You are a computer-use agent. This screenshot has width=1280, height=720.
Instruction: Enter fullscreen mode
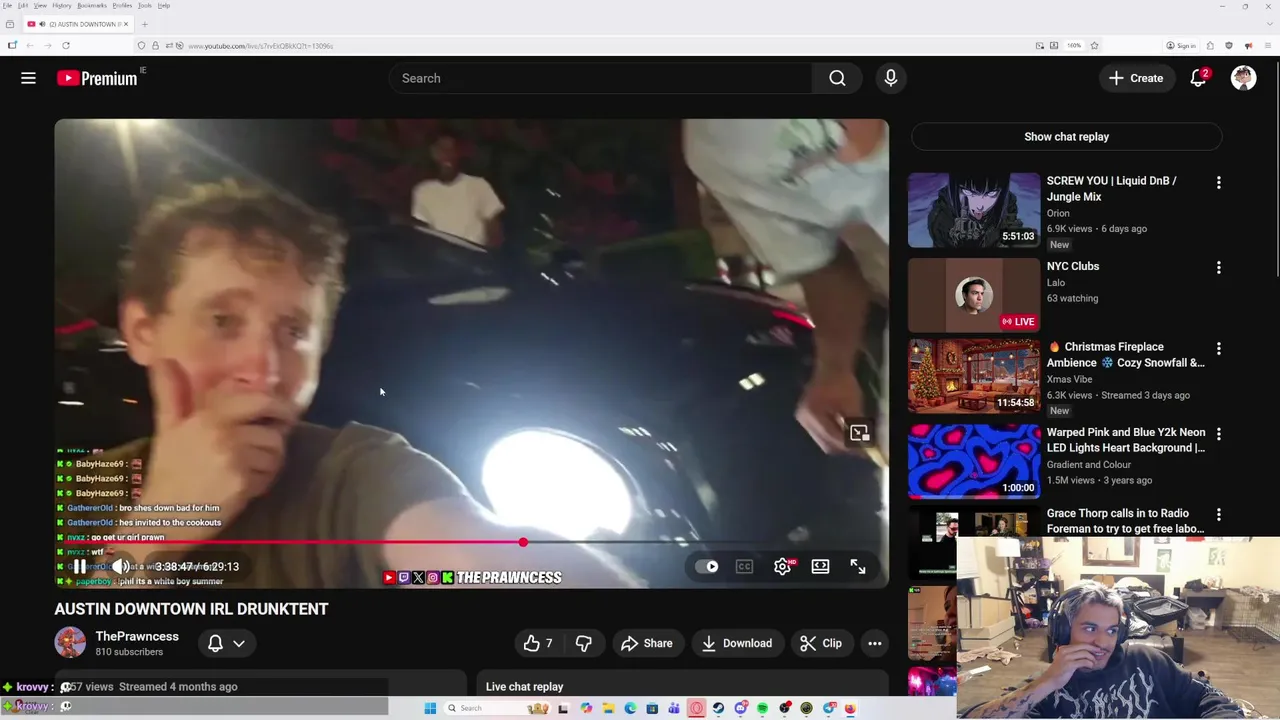coord(858,566)
